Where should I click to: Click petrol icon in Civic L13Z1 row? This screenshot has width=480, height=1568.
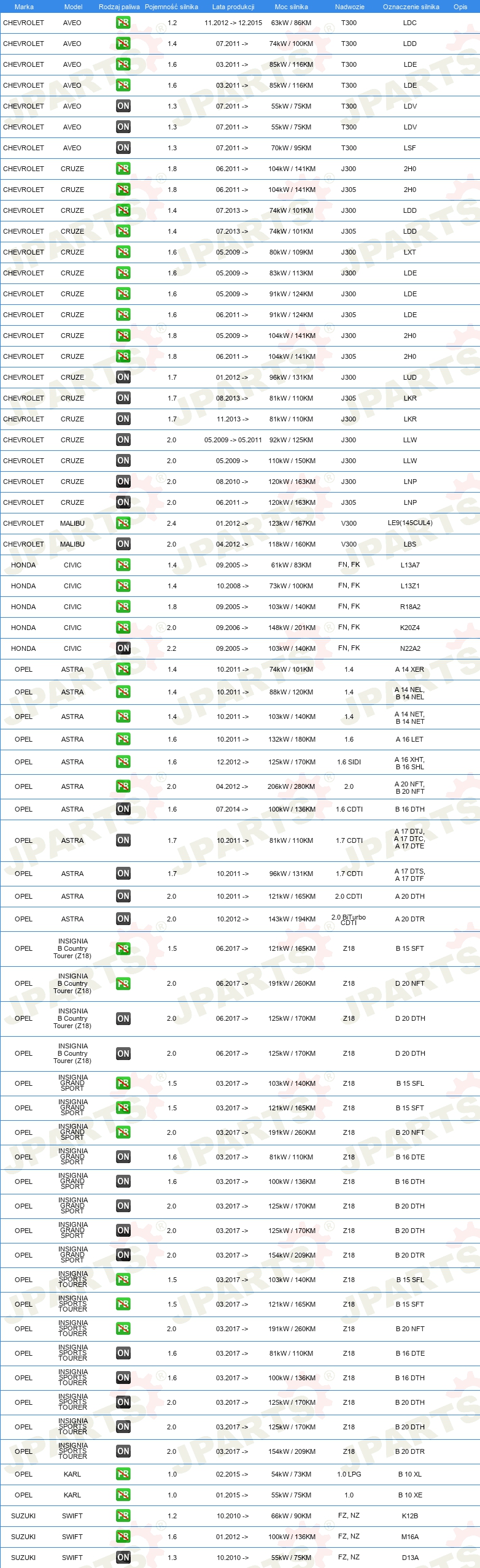(123, 586)
